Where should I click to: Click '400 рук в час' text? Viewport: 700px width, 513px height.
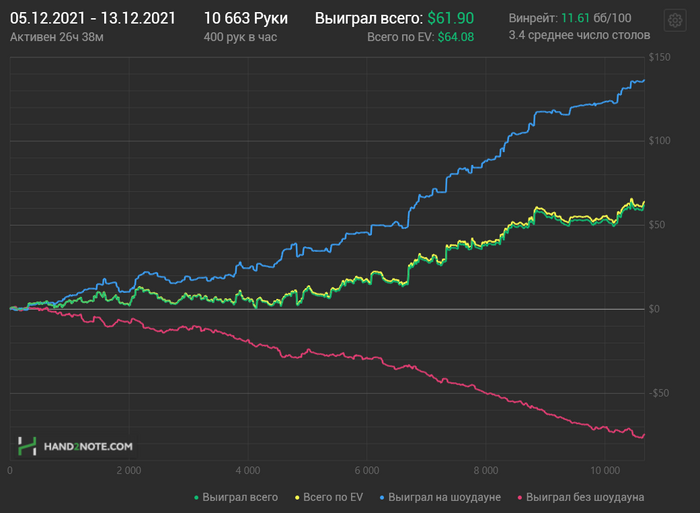[x=240, y=37]
